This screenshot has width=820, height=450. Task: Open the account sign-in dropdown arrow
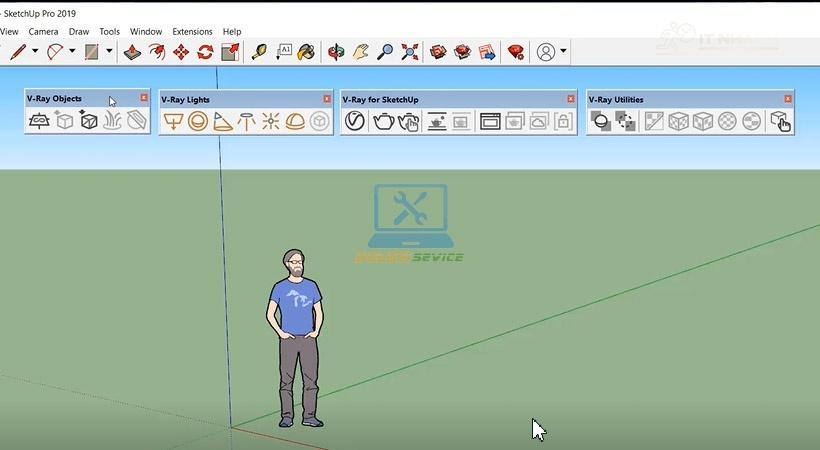click(563, 51)
